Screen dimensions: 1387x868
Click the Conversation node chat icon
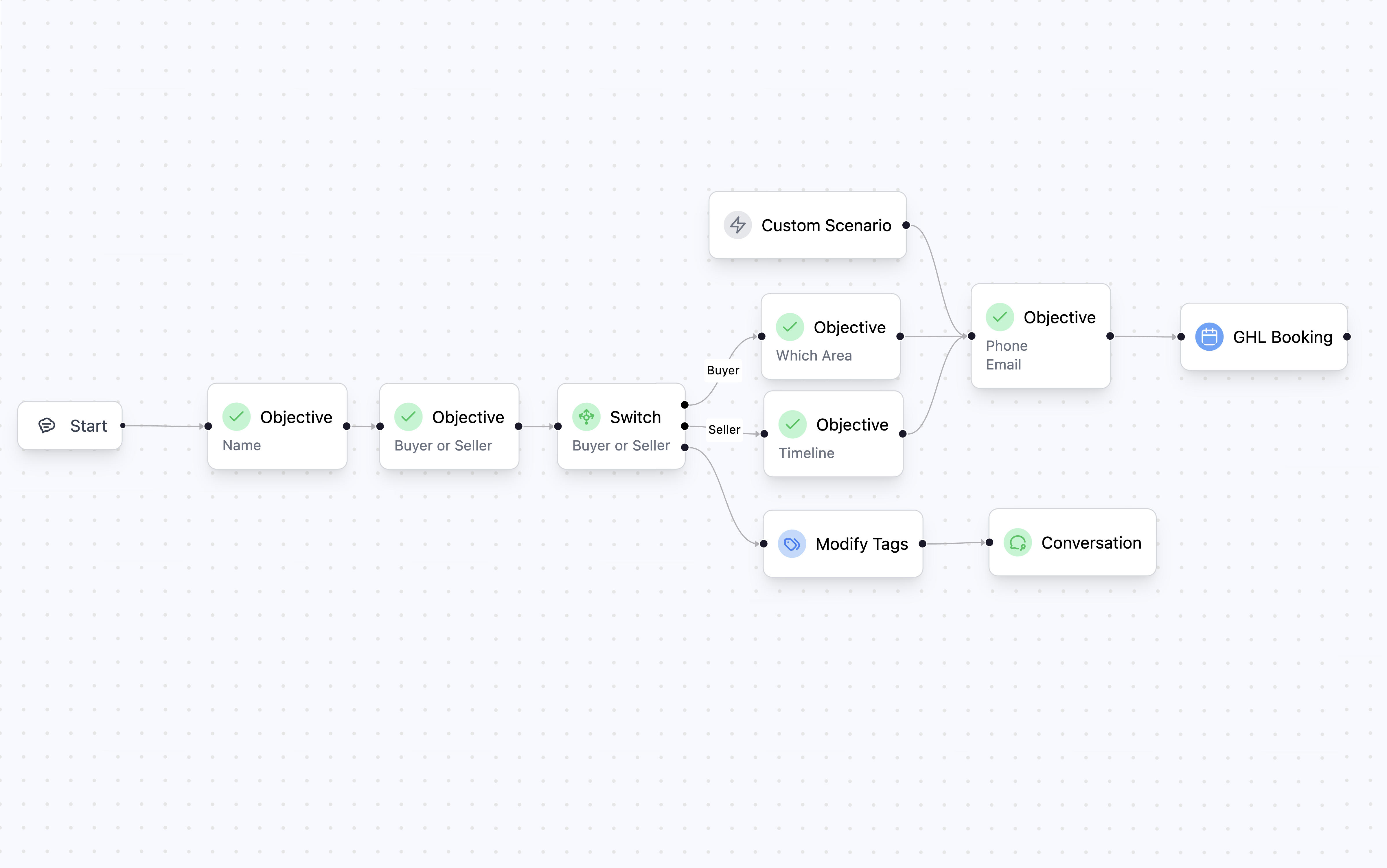[1017, 542]
